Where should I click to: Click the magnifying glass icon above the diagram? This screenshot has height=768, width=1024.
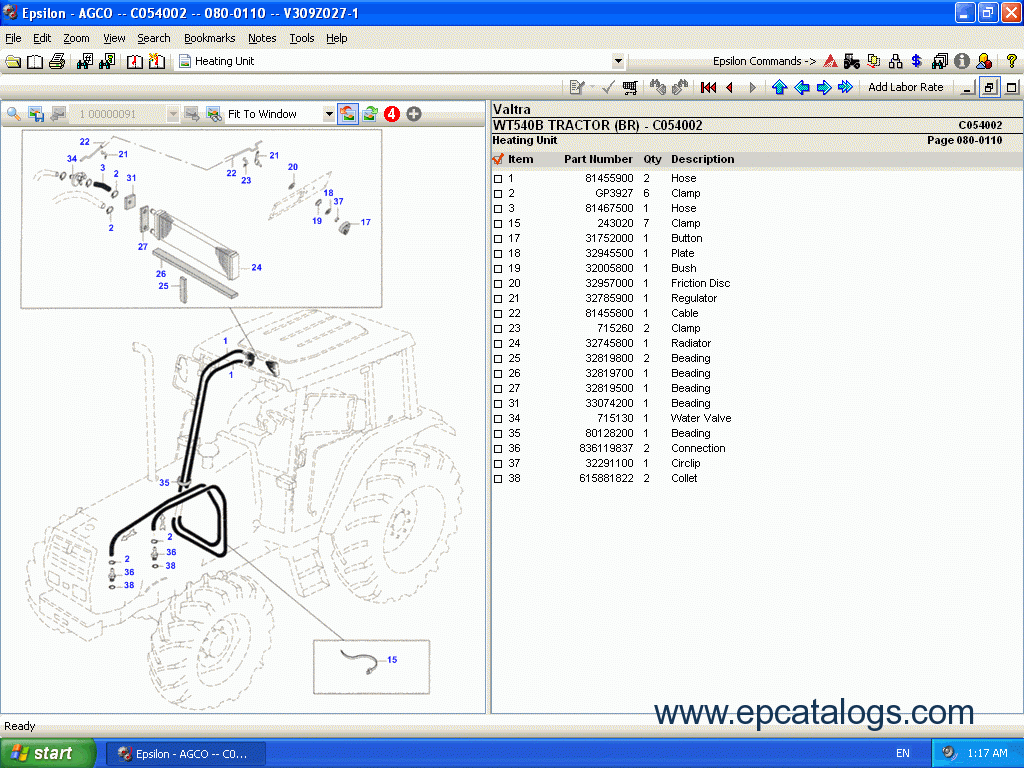(14, 114)
